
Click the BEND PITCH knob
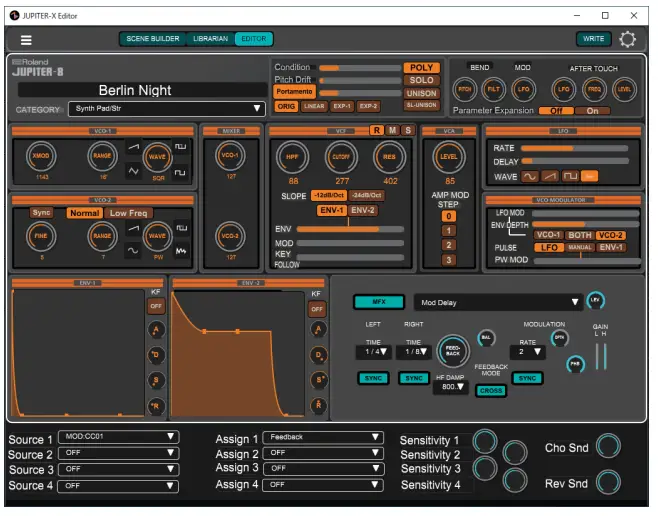point(465,89)
